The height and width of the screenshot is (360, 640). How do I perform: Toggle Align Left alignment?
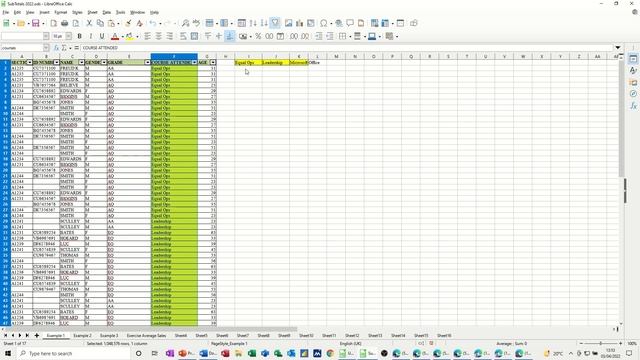point(147,36)
